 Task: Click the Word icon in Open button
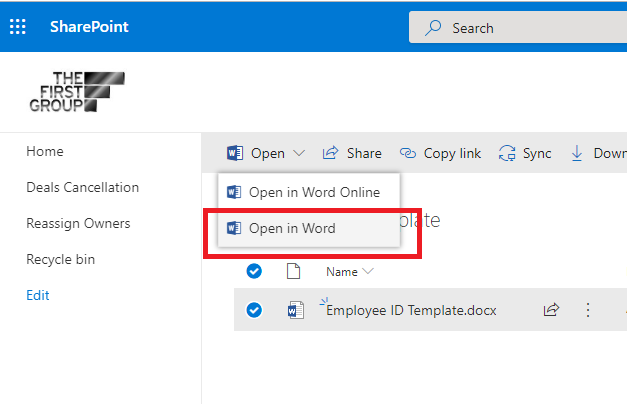pos(236,153)
